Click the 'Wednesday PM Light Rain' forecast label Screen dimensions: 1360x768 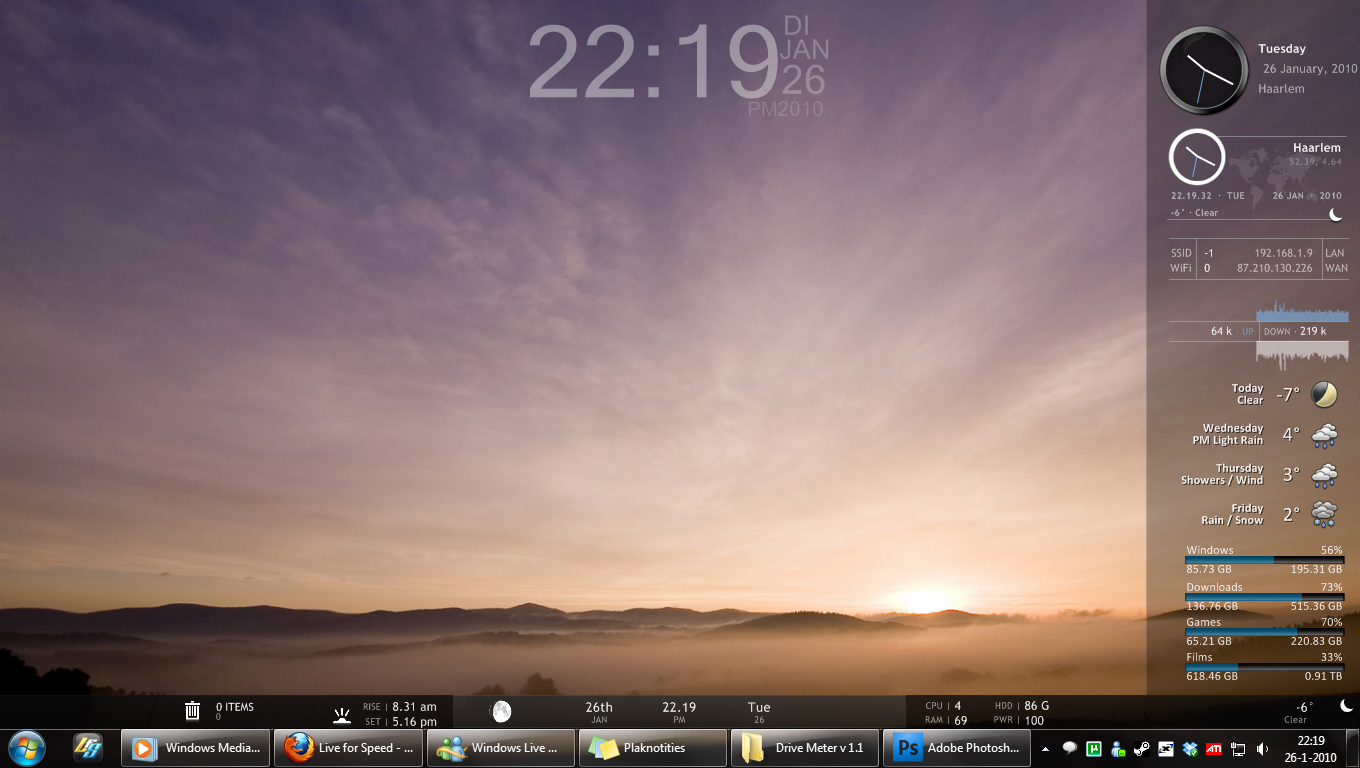(1227, 434)
